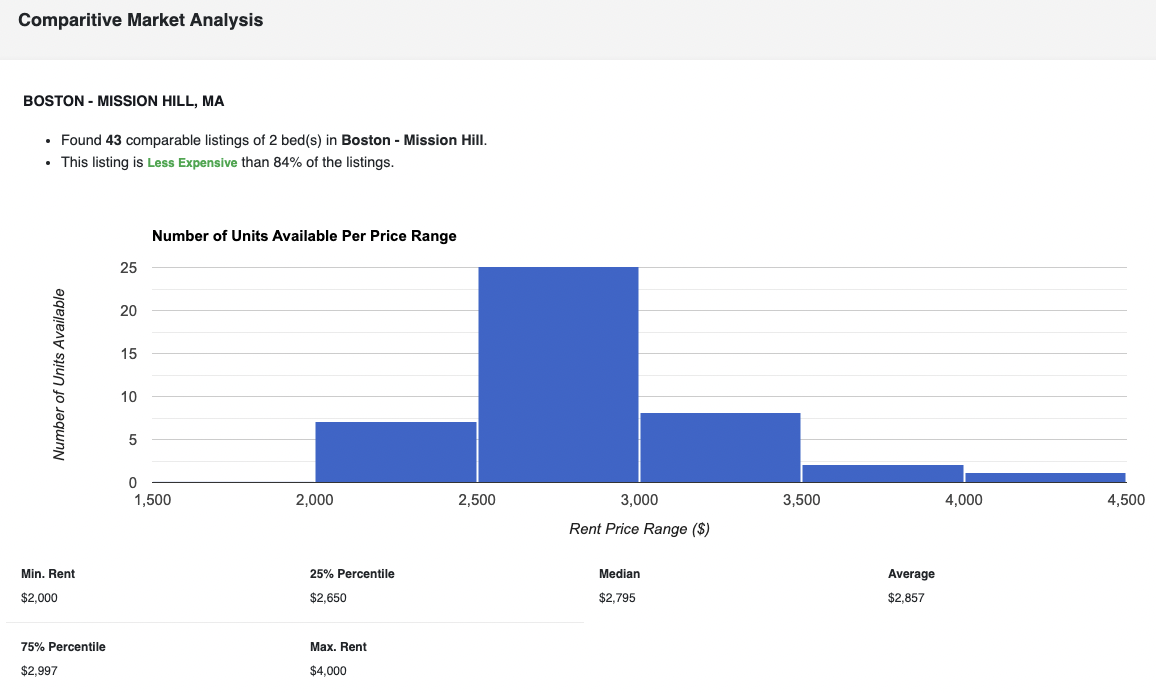Click the Median value $2,795
This screenshot has width=1156, height=693.
coord(617,598)
